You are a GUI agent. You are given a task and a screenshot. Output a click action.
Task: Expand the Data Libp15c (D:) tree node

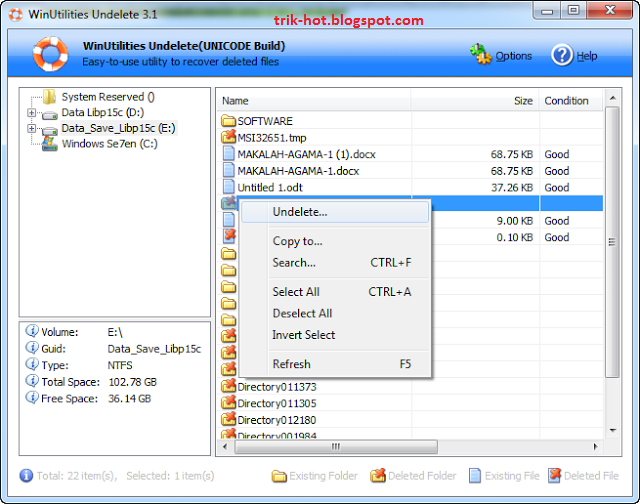(31, 112)
